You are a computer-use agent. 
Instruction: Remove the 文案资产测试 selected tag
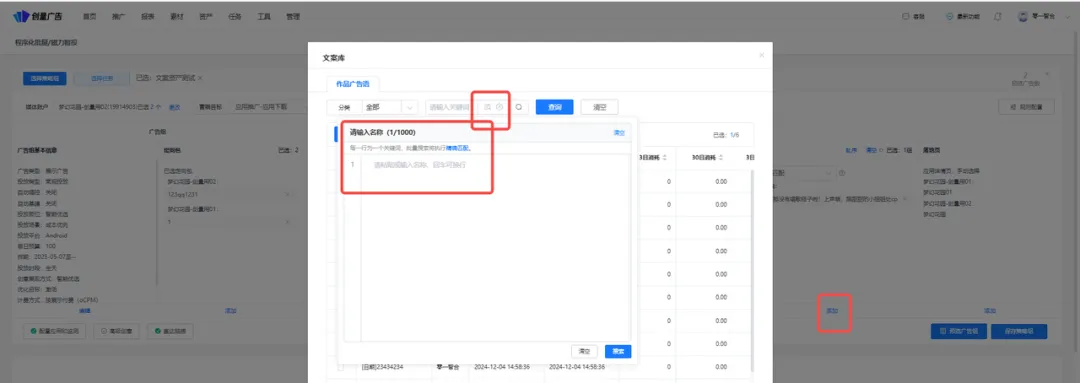pos(200,79)
